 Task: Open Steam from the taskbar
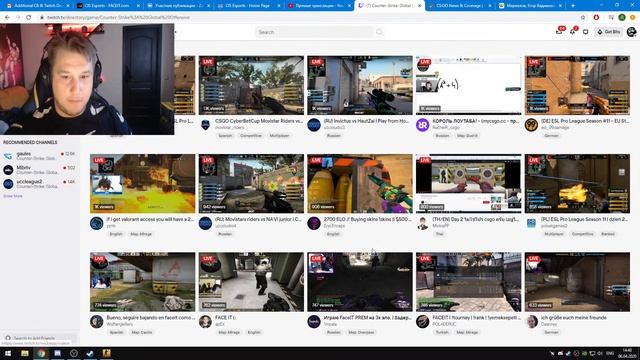point(90,353)
